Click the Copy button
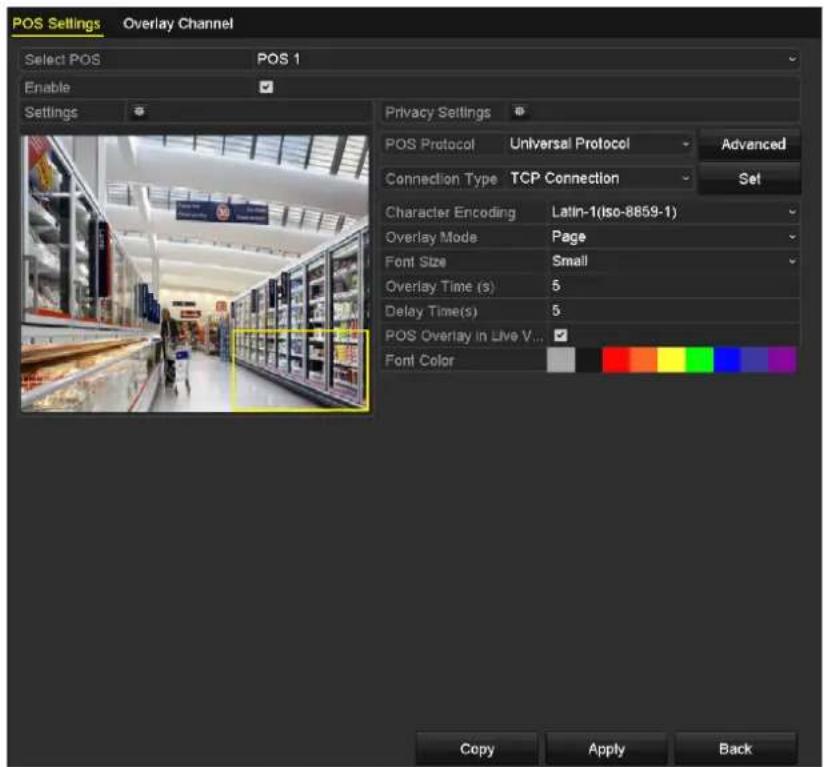The height and width of the screenshot is (767, 824). 477,749
